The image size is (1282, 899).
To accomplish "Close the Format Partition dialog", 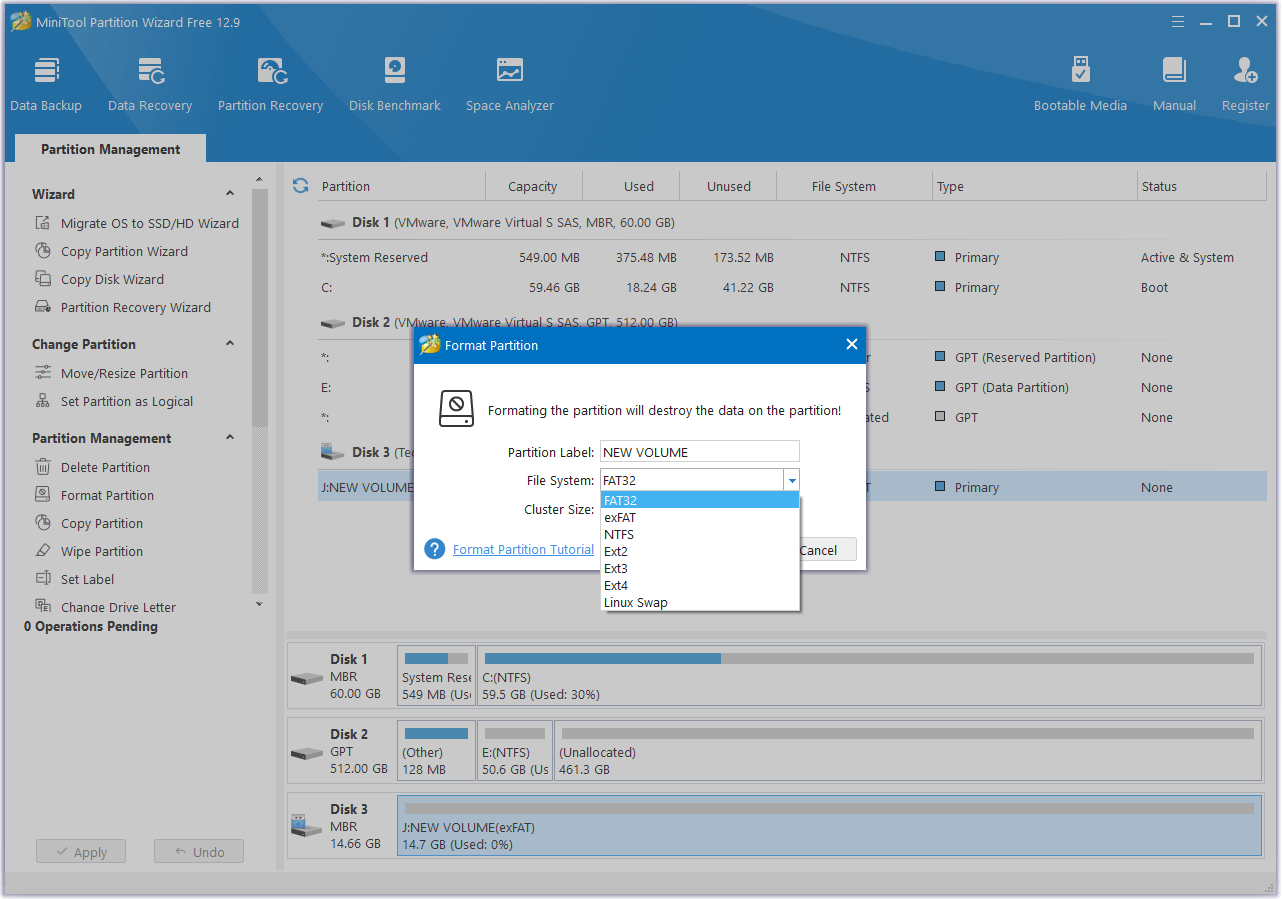I will click(x=852, y=344).
